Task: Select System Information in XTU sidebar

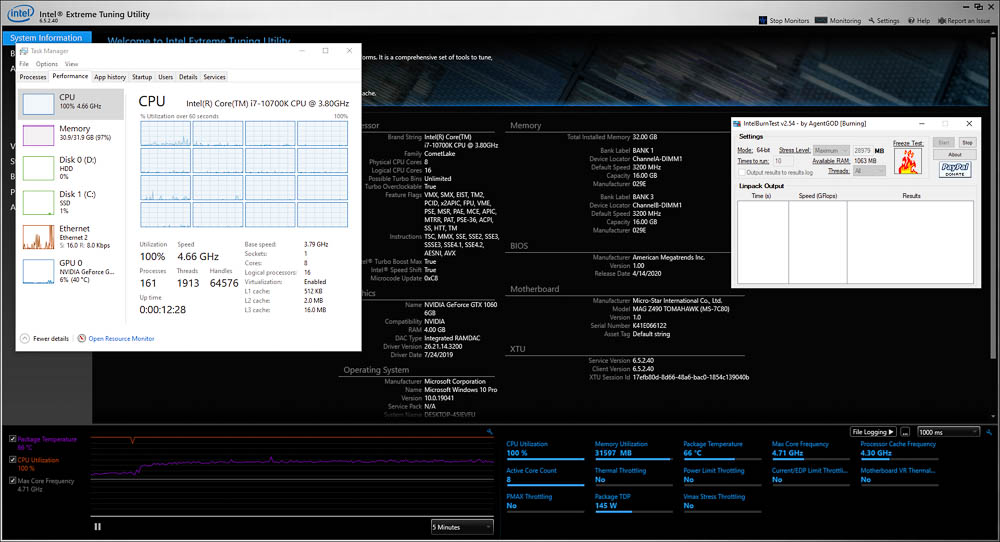Action: (46, 38)
